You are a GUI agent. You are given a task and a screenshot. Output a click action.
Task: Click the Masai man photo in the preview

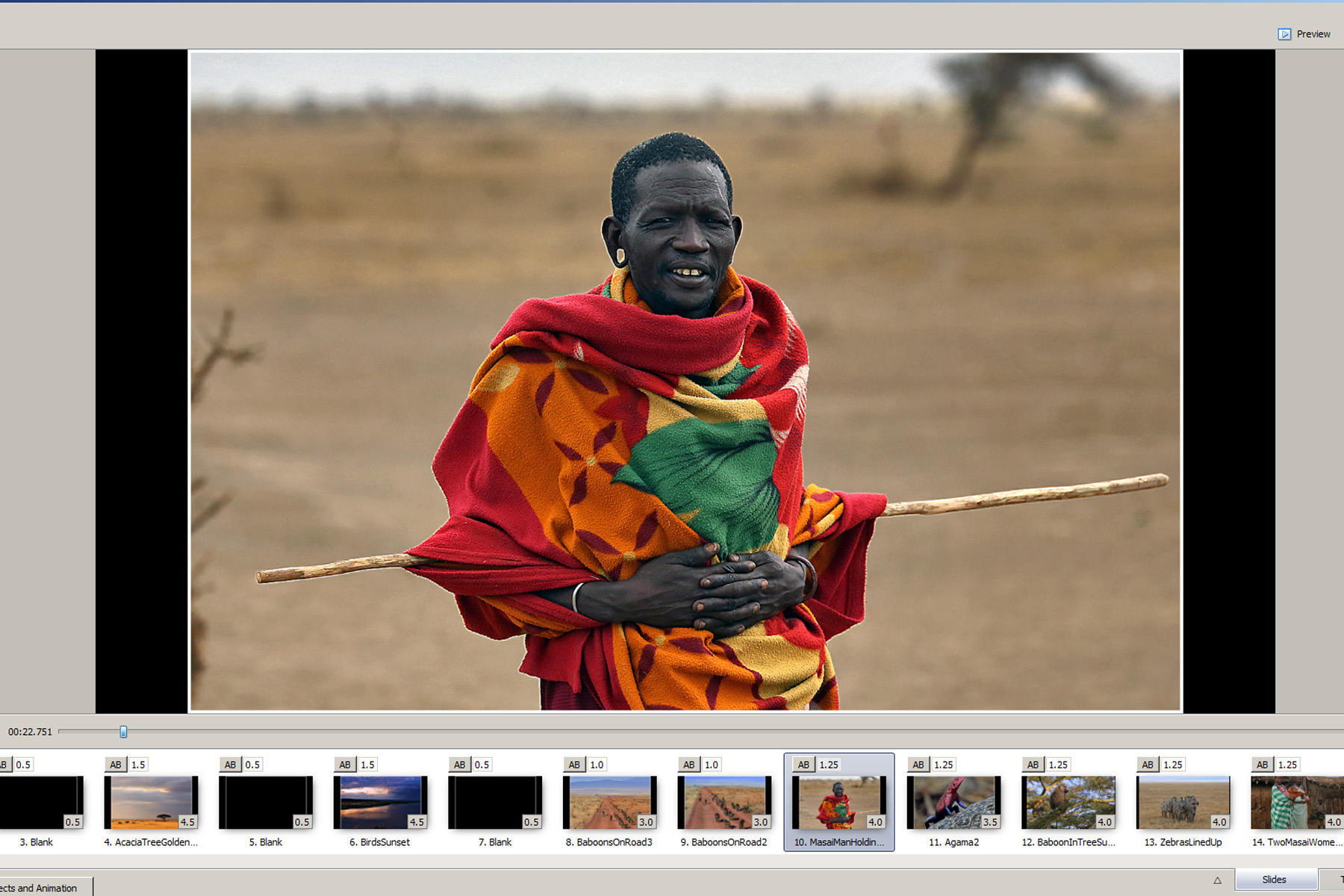[685, 381]
